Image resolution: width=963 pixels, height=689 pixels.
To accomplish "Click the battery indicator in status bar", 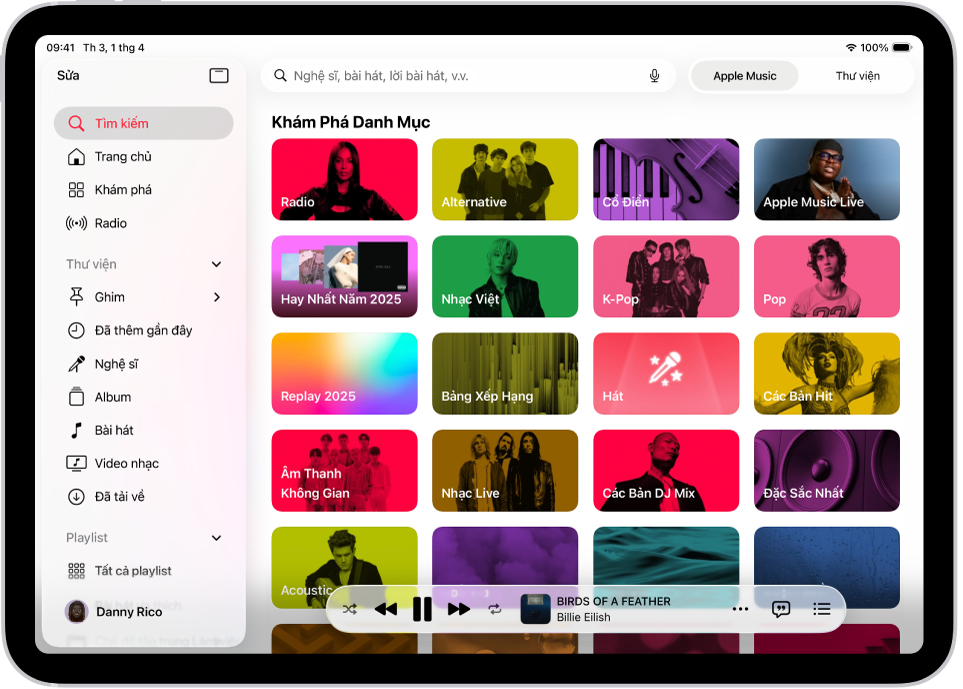I will (903, 47).
